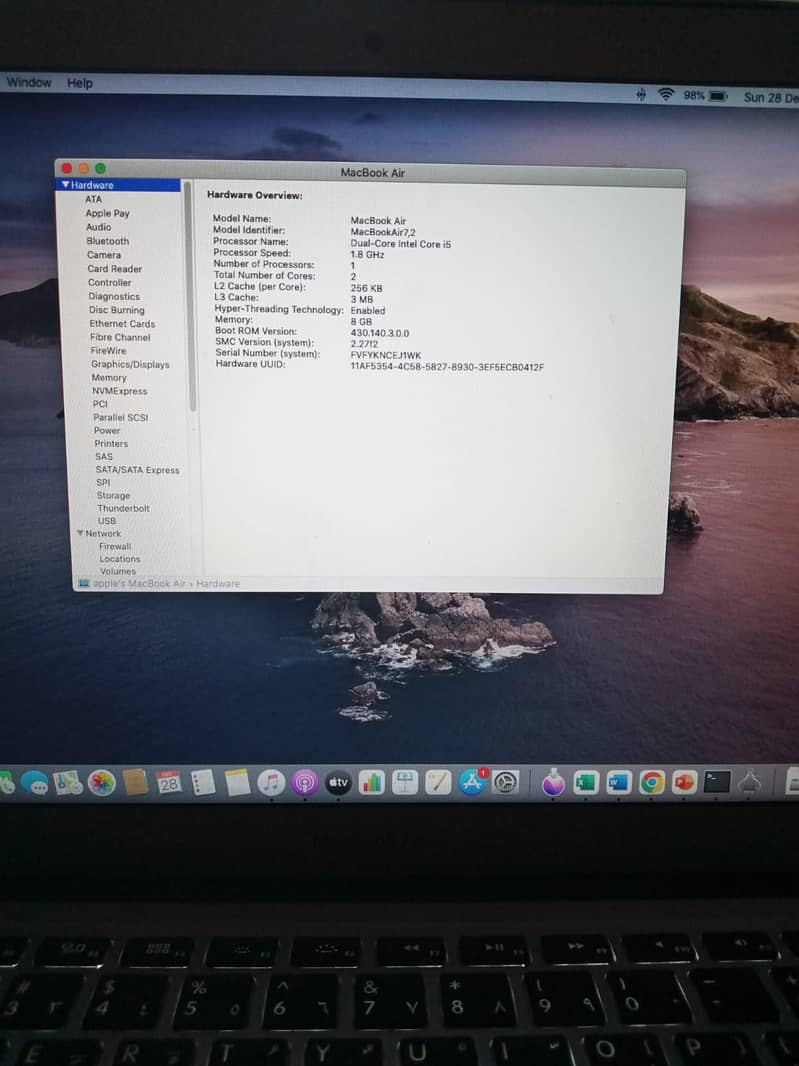This screenshot has height=1066, width=799.
Task: Open the Podcasts app in the dock
Action: click(305, 783)
